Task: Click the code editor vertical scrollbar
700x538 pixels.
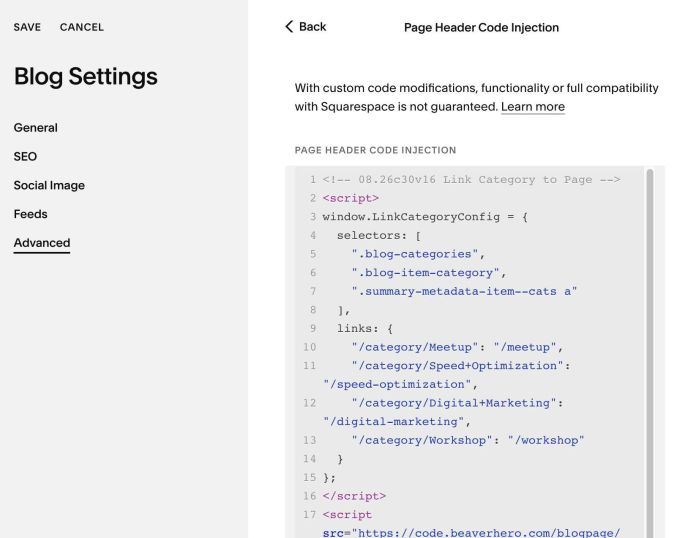Action: click(x=650, y=353)
